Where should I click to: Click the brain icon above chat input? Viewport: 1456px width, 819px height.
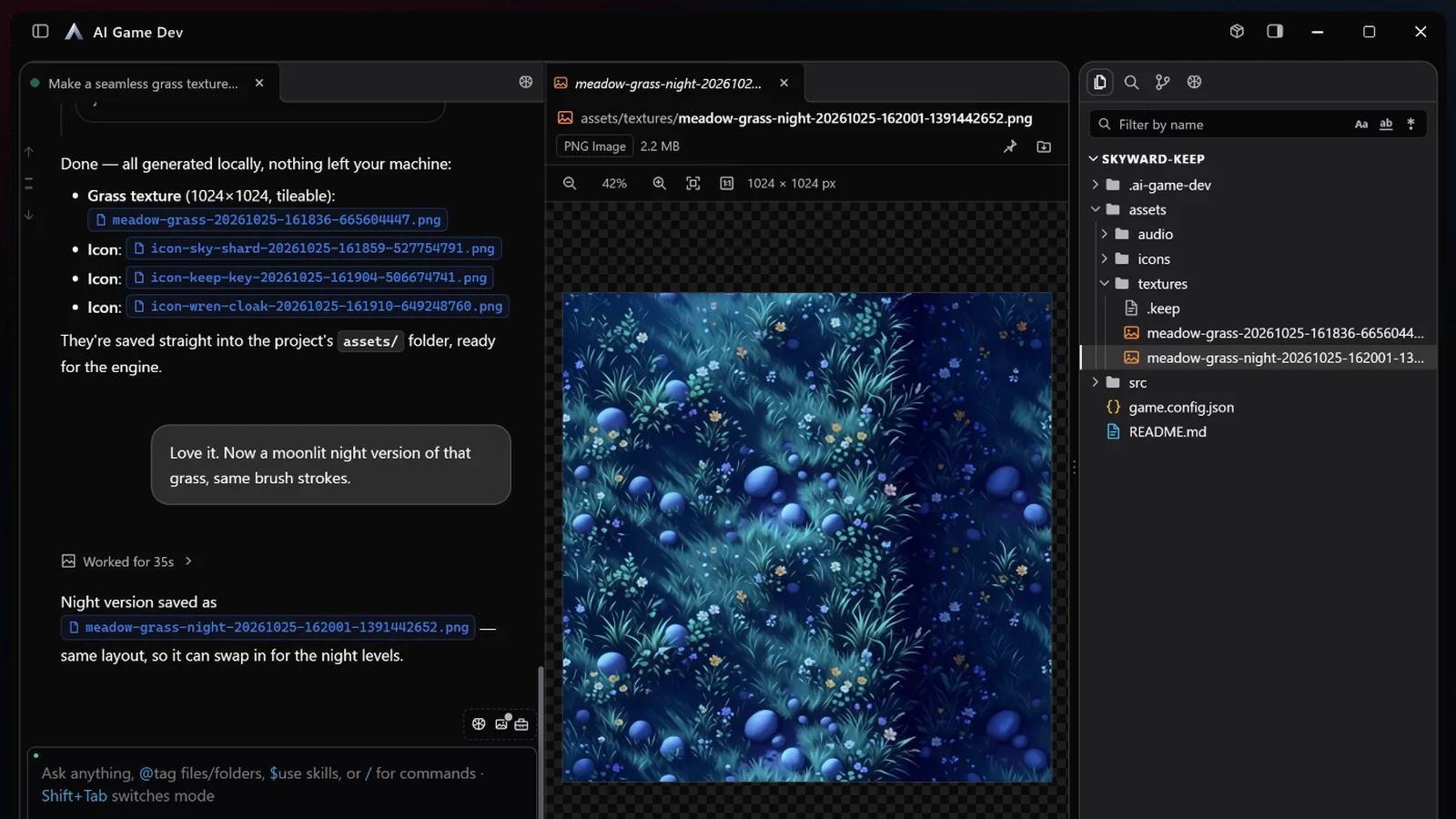click(x=479, y=723)
